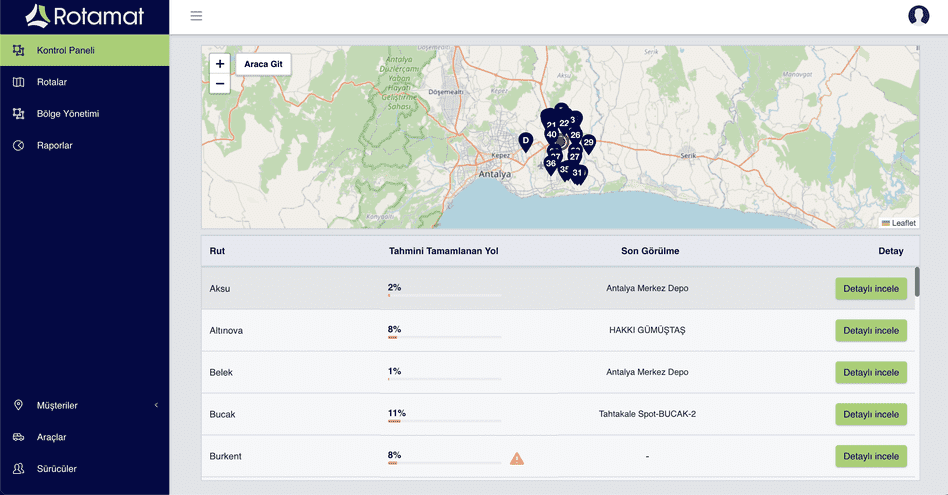Click the Burkent row warning triangle icon
The height and width of the screenshot is (495, 948).
click(x=517, y=458)
